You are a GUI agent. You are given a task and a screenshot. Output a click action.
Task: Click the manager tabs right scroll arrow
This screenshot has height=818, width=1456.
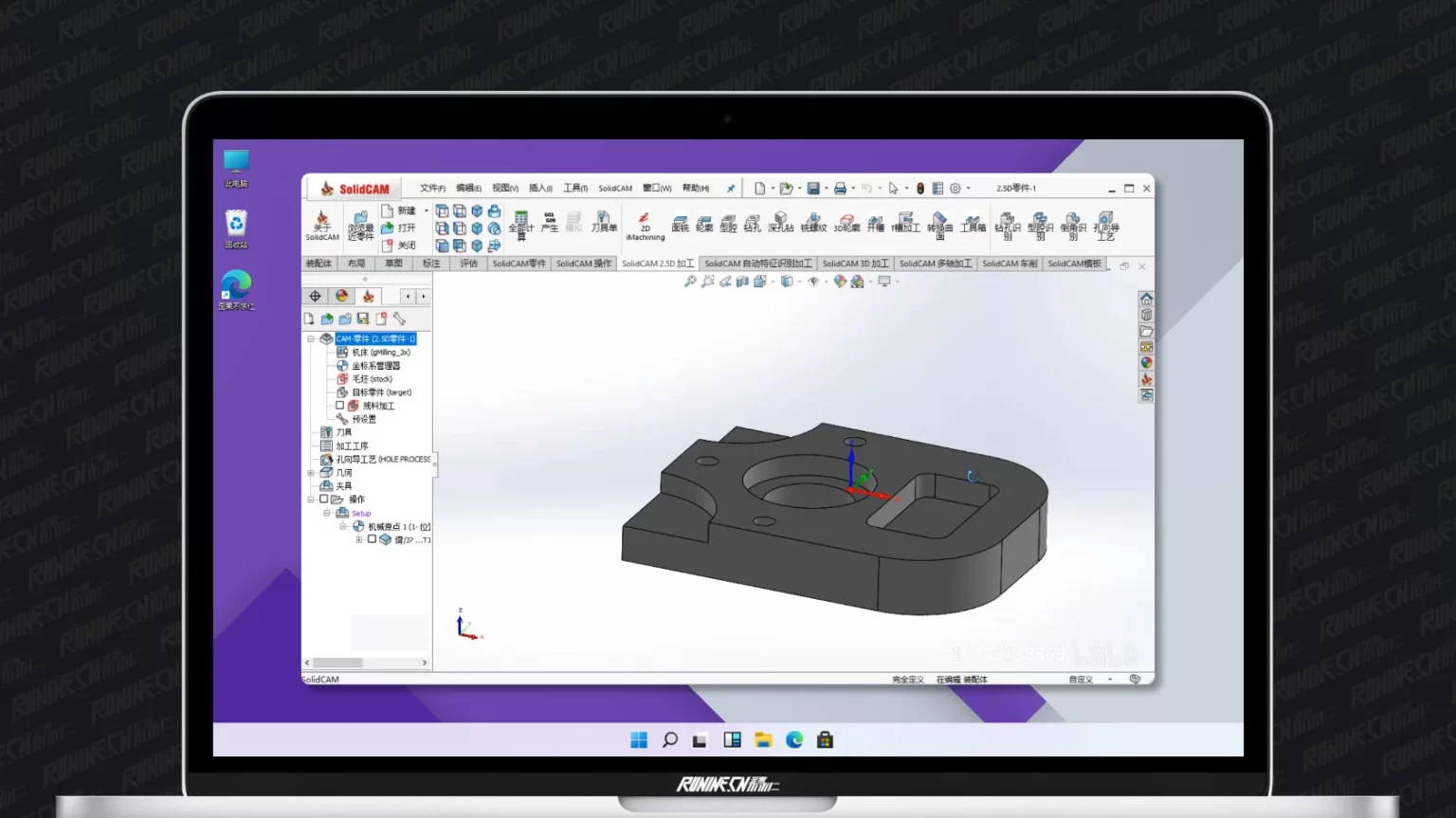pyautogui.click(x=423, y=296)
